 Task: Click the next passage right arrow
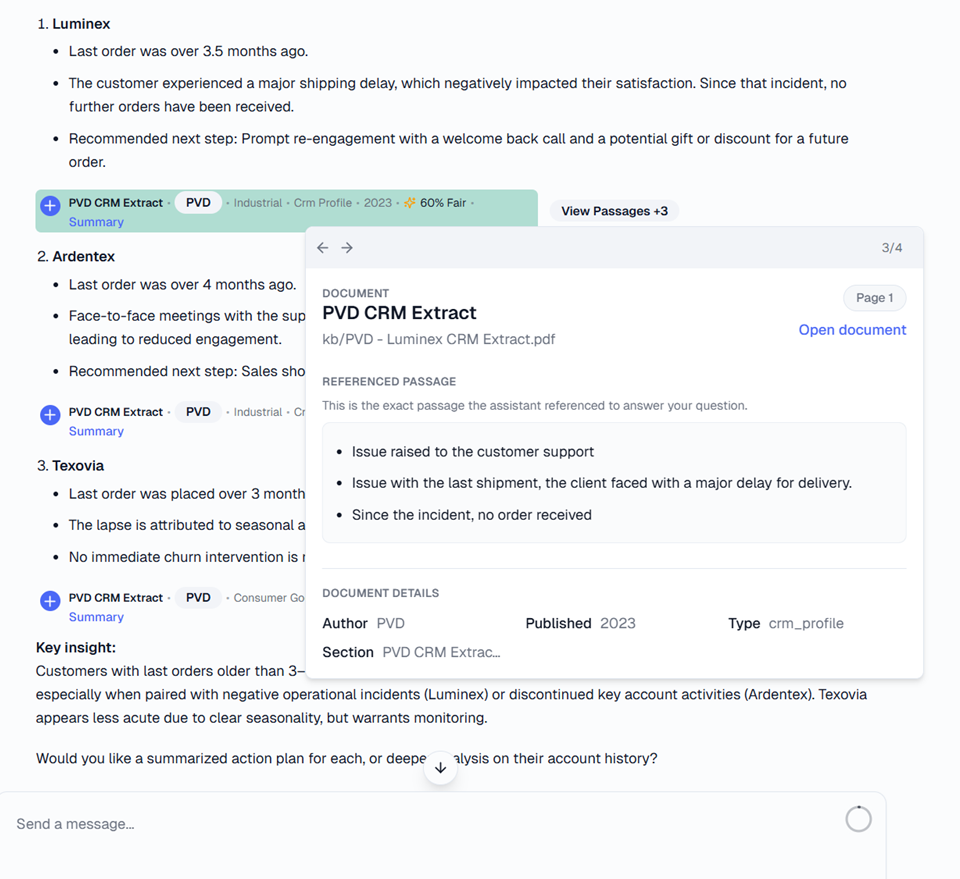(x=347, y=247)
